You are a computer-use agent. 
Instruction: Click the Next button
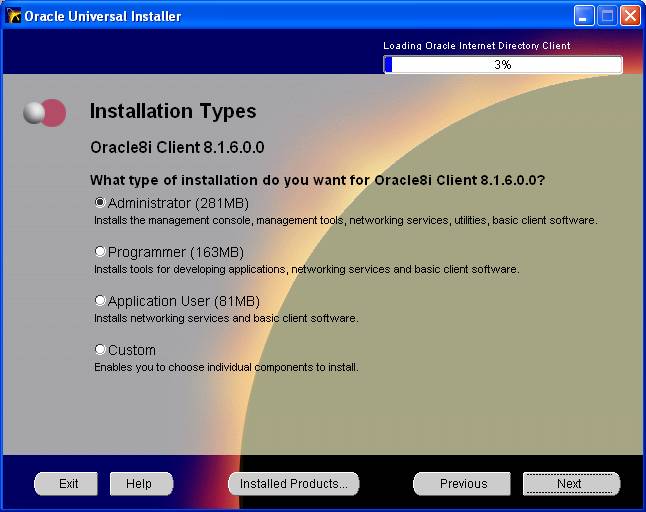(571, 484)
